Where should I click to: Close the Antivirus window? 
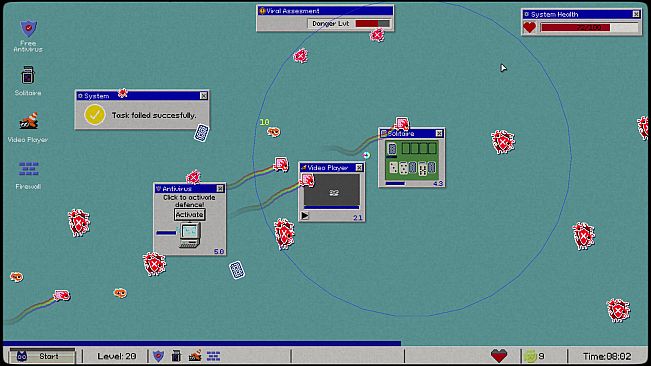[220, 189]
